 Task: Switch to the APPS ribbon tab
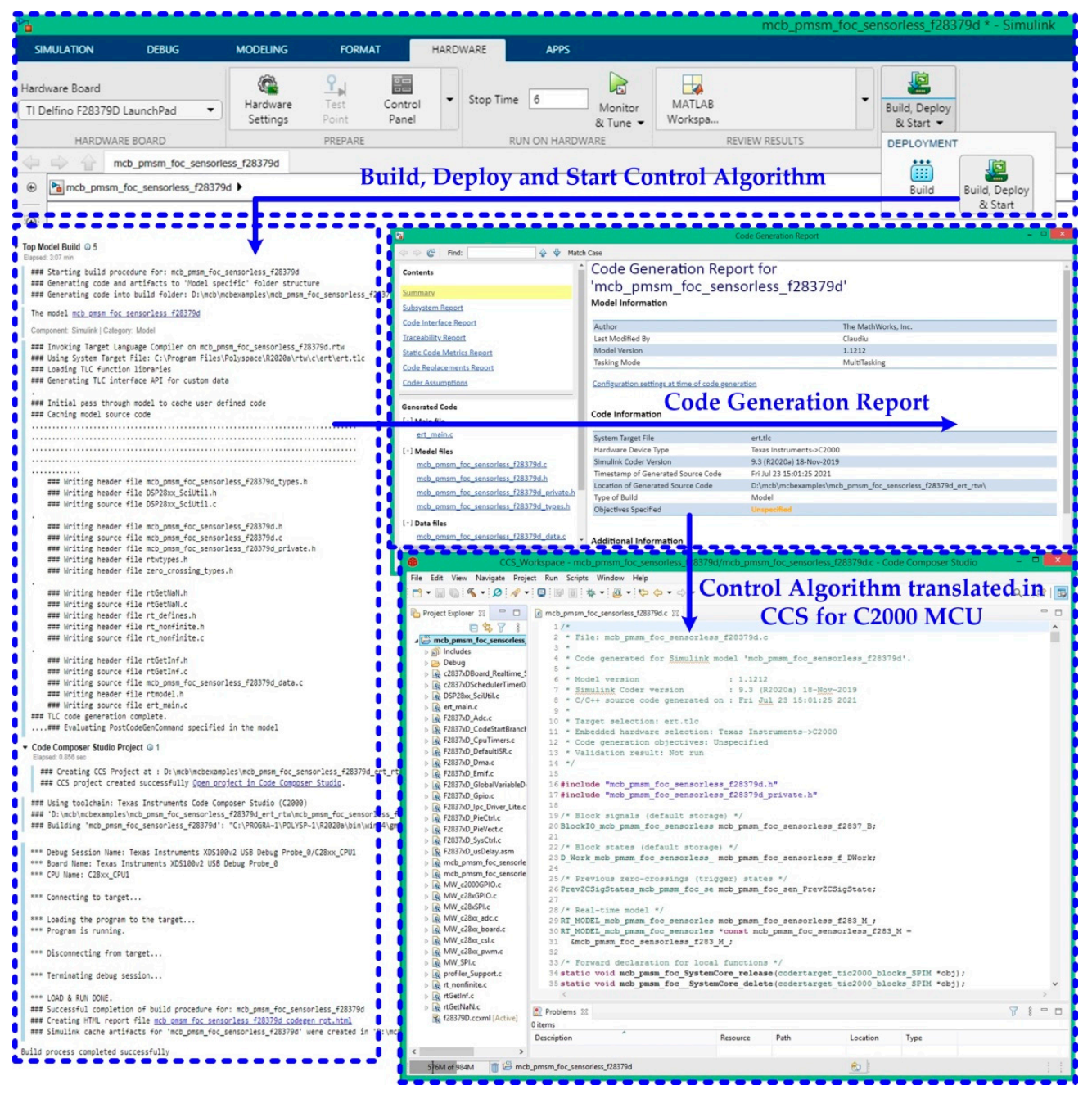click(557, 49)
